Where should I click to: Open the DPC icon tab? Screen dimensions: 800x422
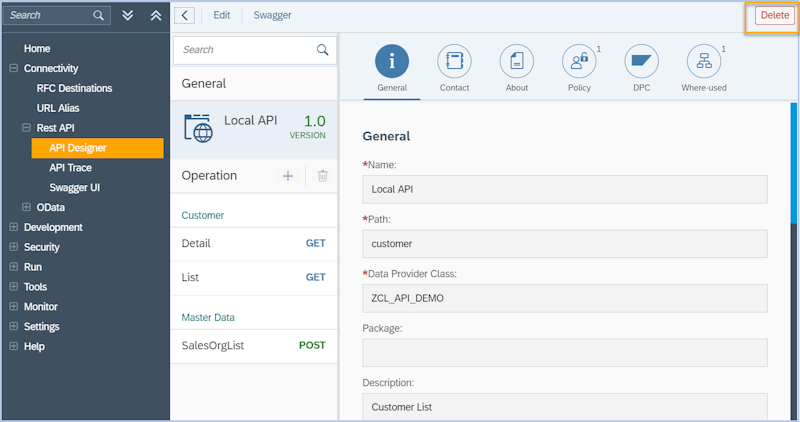(x=640, y=62)
